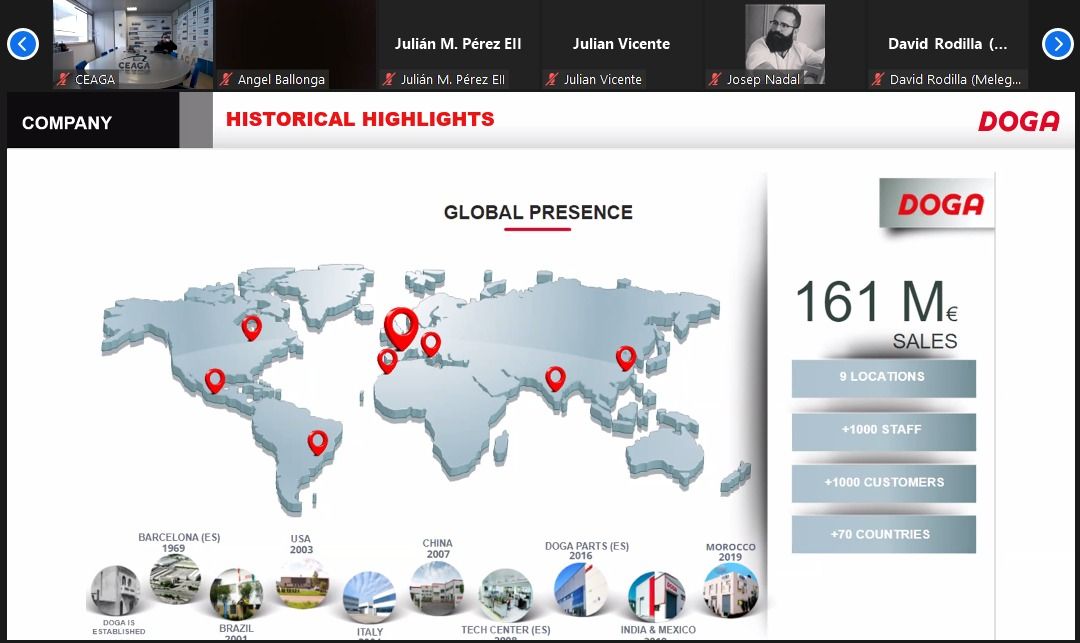Click Angel Ballonga muted microphone icon
Viewport: 1080px width, 643px height.
pos(226,79)
